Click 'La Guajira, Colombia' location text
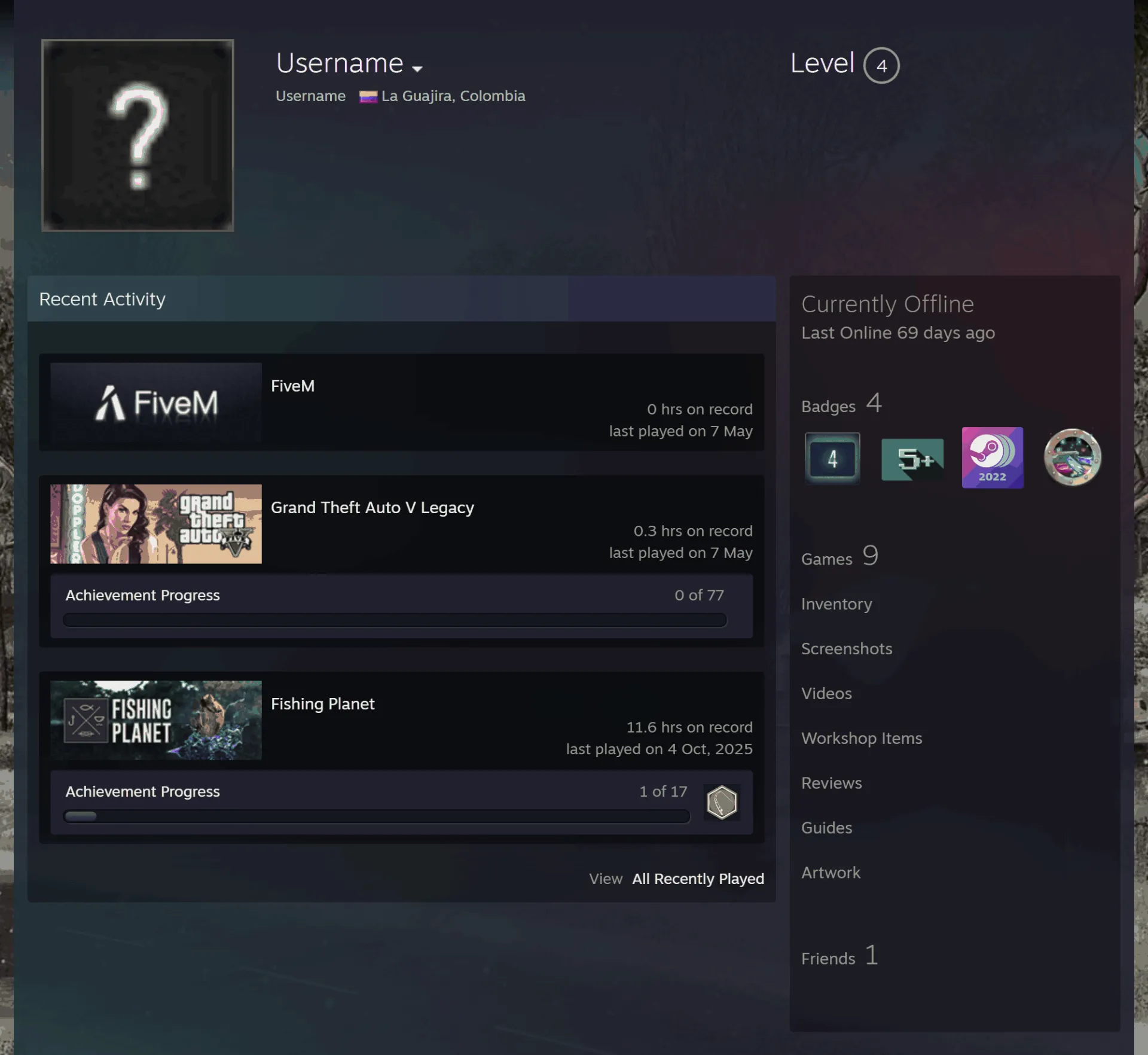 [x=453, y=96]
